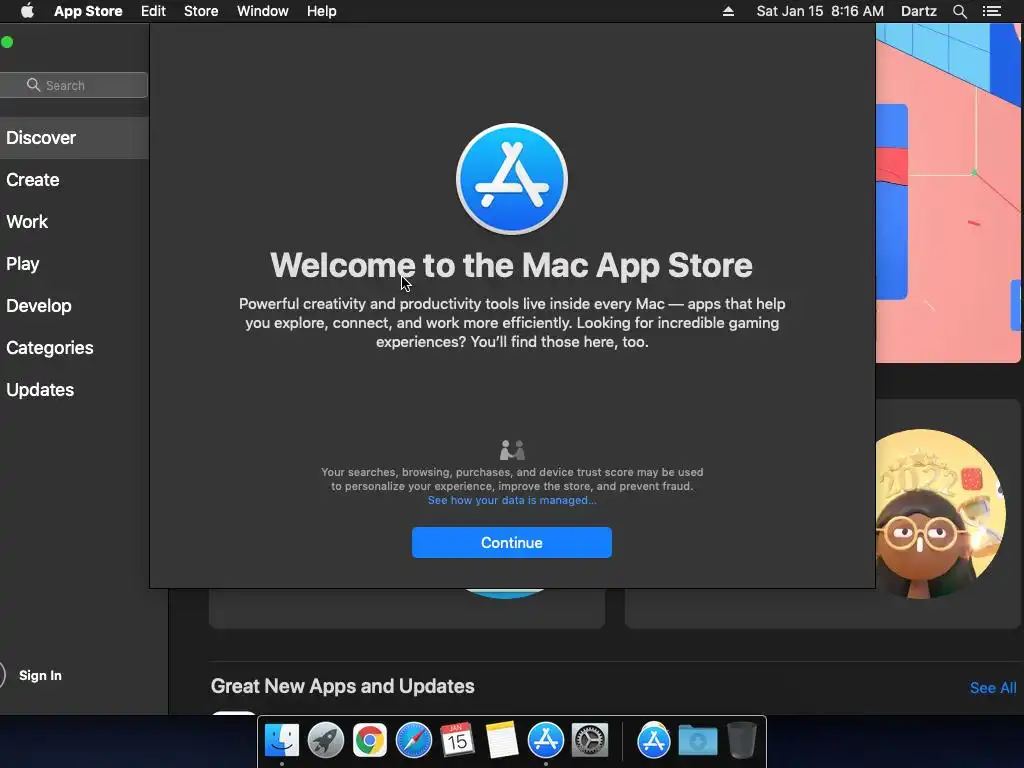Image resolution: width=1024 pixels, height=768 pixels.
Task: Open Launchpad rocket in the Dock
Action: [x=325, y=741]
